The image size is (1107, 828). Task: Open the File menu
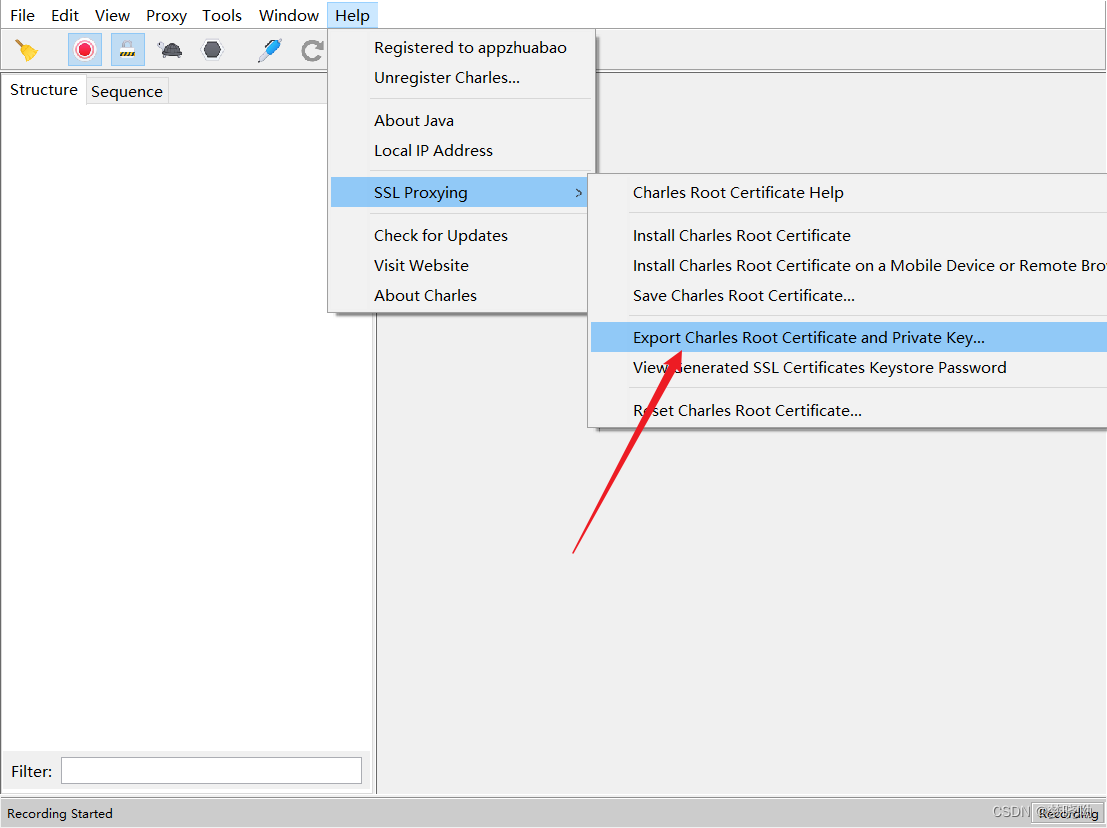pyautogui.click(x=23, y=16)
